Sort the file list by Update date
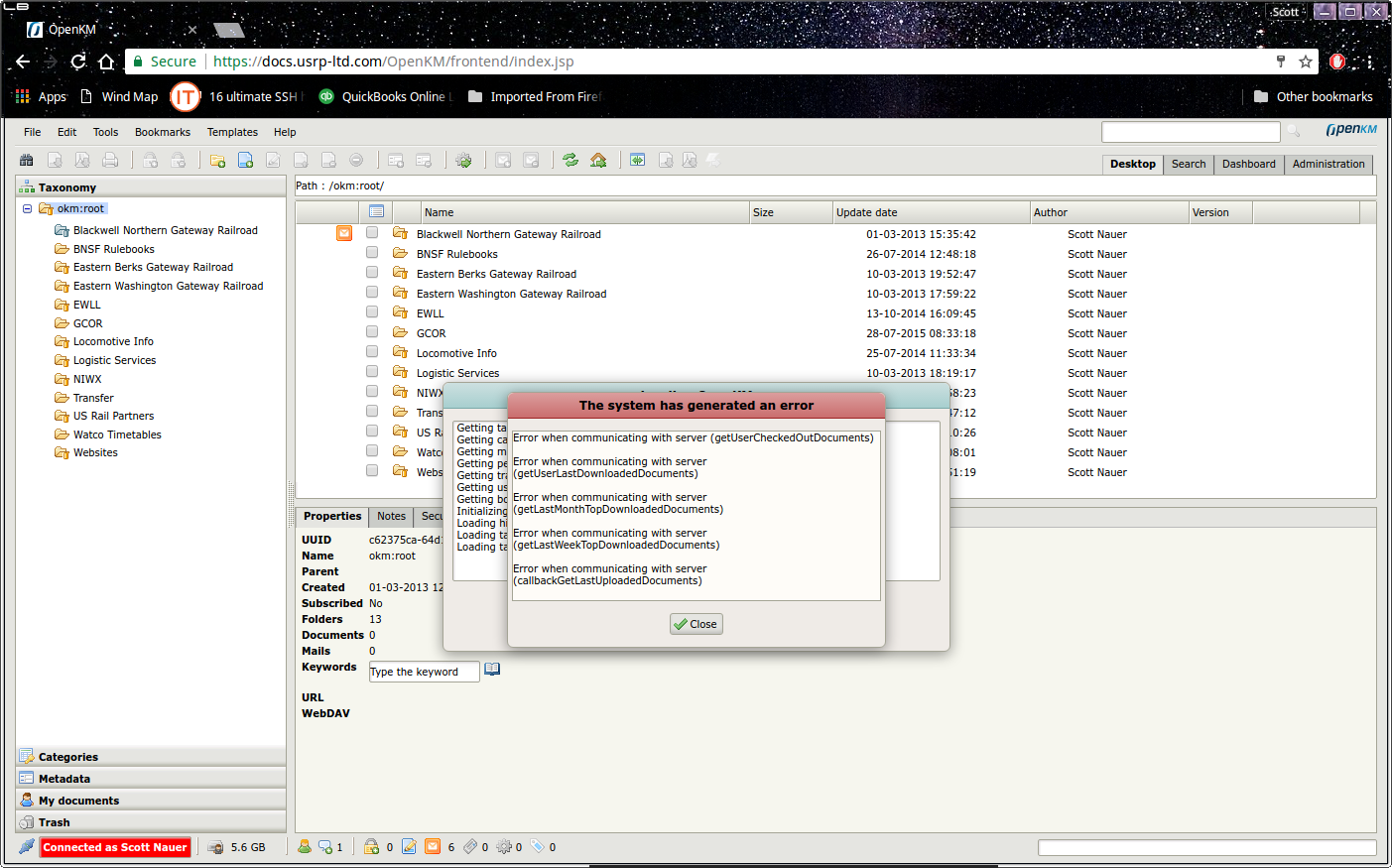 coord(866,212)
